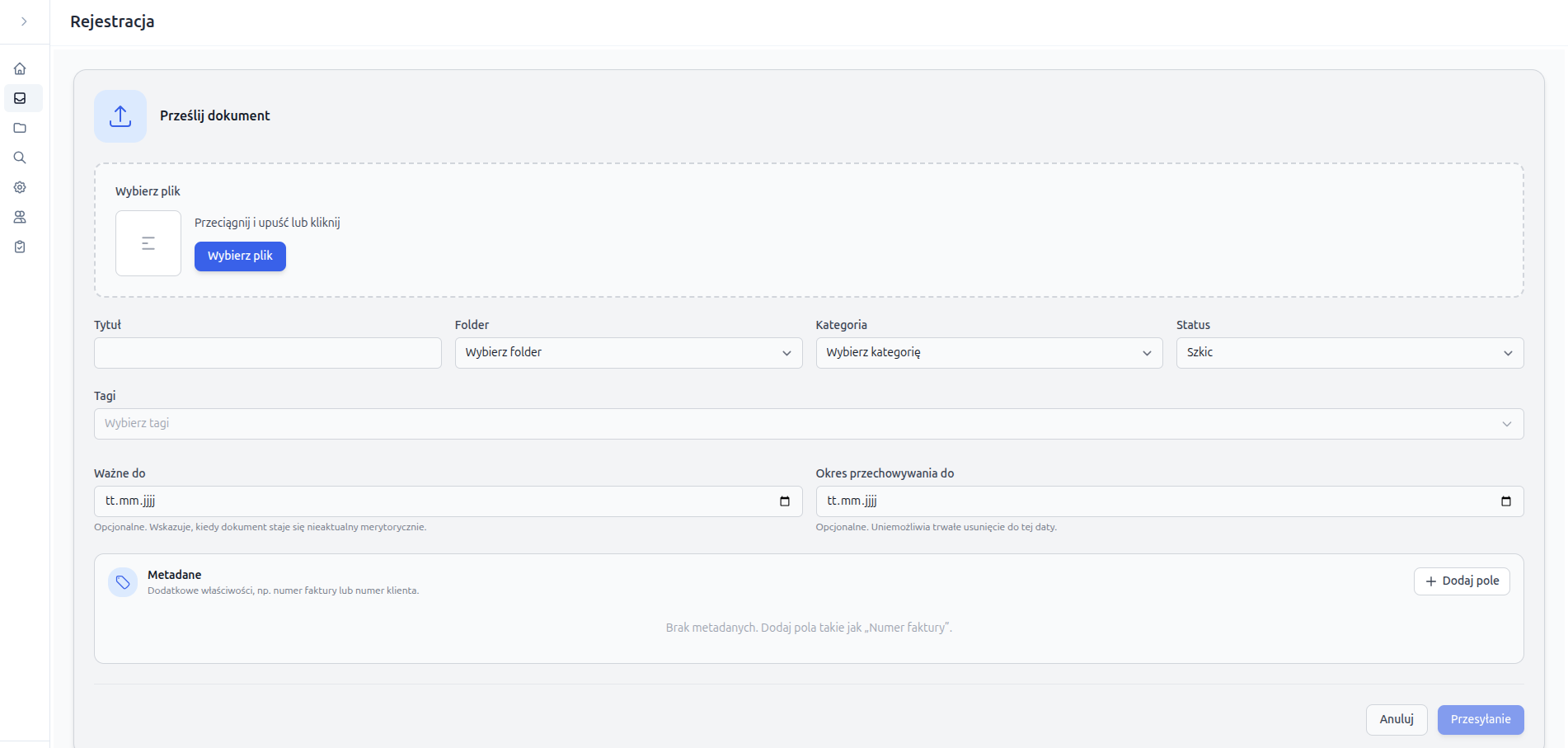Open the search magnifier icon in sidebar
Screen dimensions: 1568x748
[x=20, y=158]
